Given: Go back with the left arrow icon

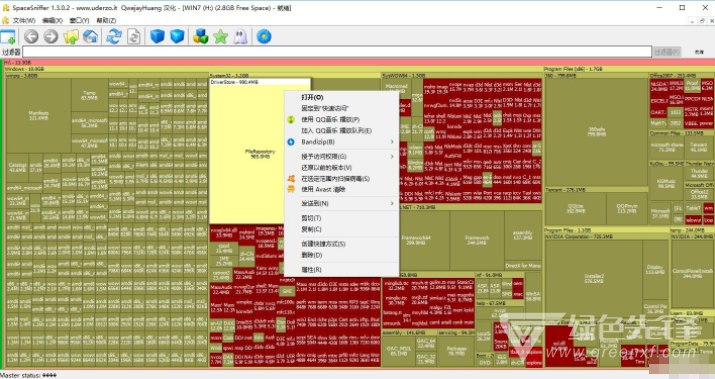Looking at the screenshot, I should 31,36.
